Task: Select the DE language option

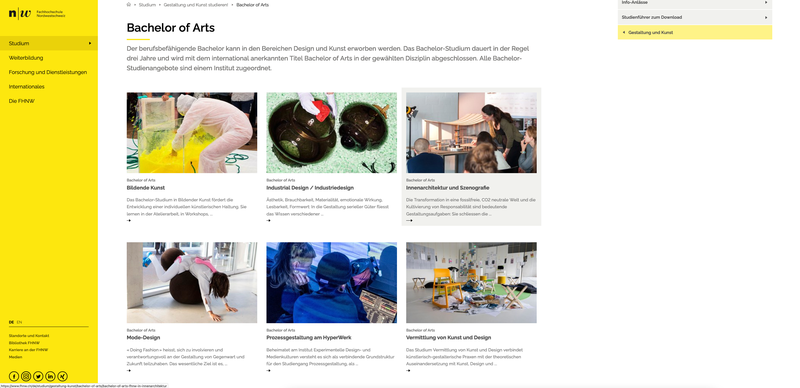Action: pyautogui.click(x=11, y=322)
